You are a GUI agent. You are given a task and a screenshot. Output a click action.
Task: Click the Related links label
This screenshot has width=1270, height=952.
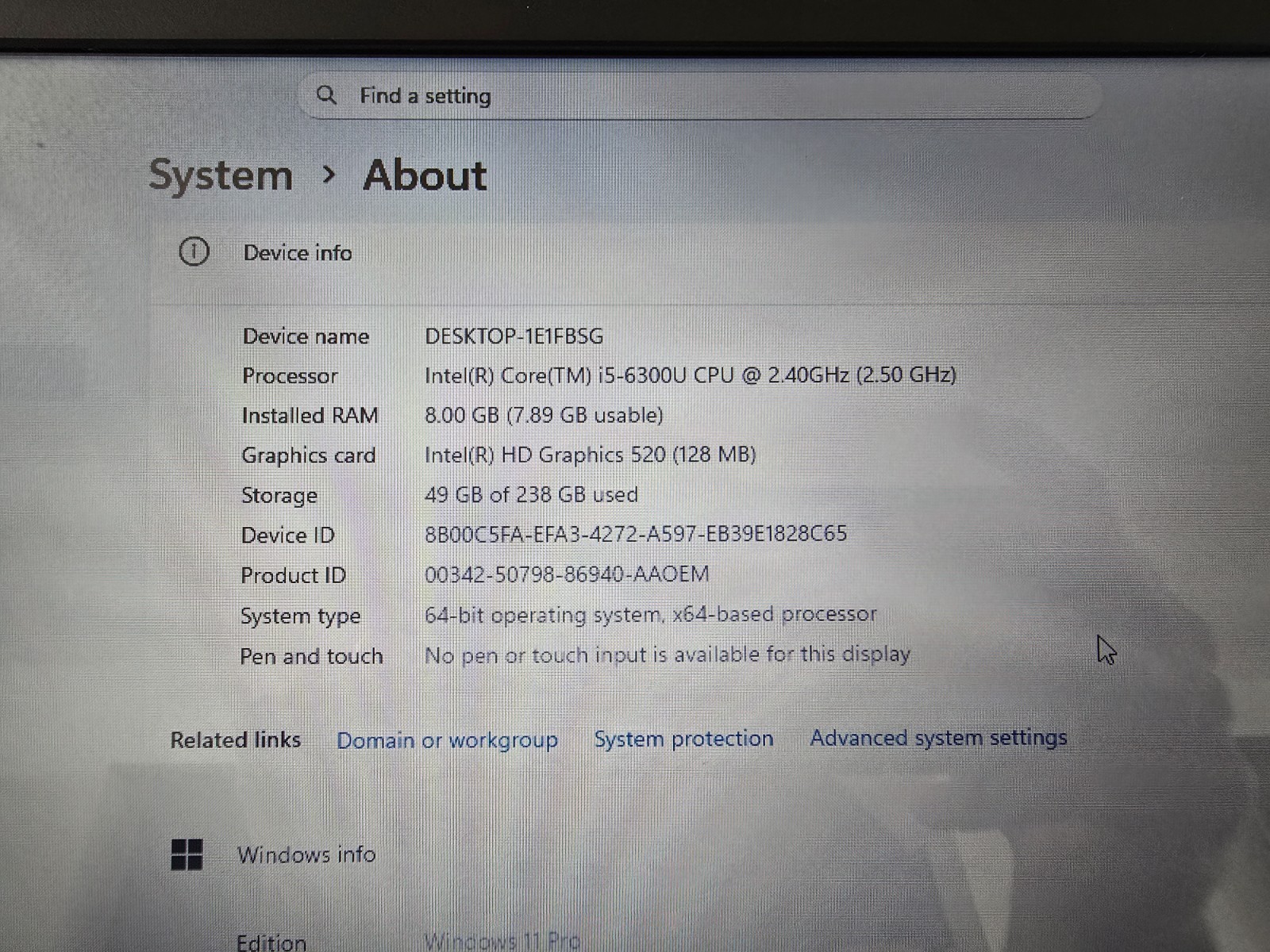tap(236, 739)
